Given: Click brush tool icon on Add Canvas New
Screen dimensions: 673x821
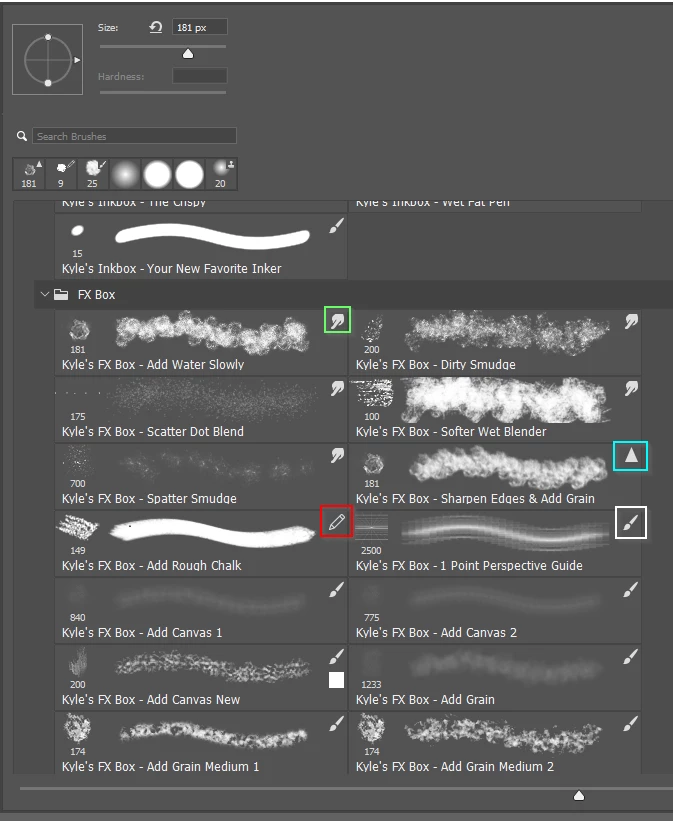Looking at the screenshot, I should [x=337, y=657].
